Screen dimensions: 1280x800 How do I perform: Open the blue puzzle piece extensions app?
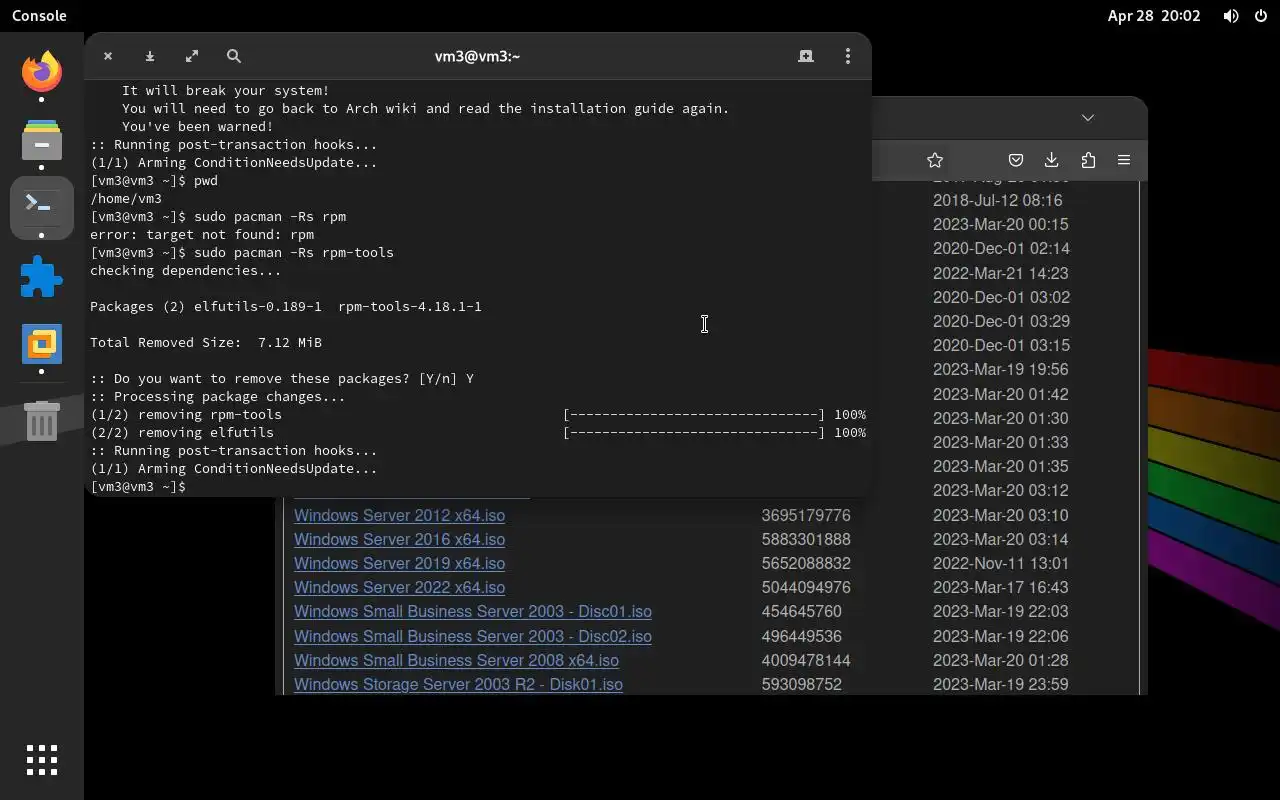tap(42, 277)
